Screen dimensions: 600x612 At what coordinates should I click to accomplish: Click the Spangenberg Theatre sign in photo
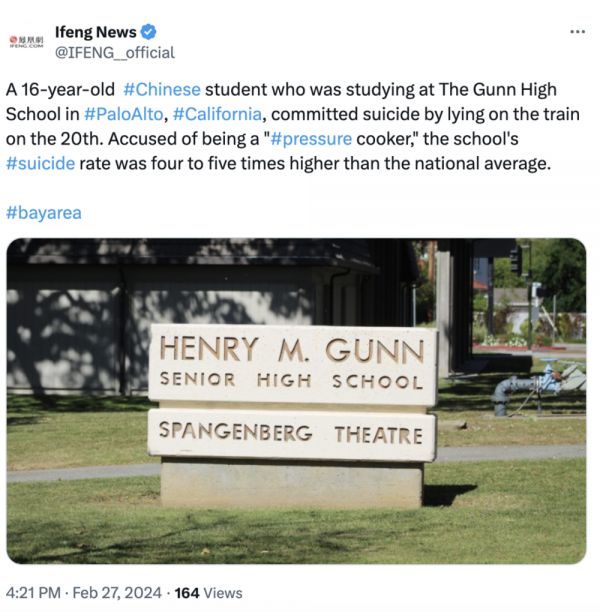pos(292,434)
